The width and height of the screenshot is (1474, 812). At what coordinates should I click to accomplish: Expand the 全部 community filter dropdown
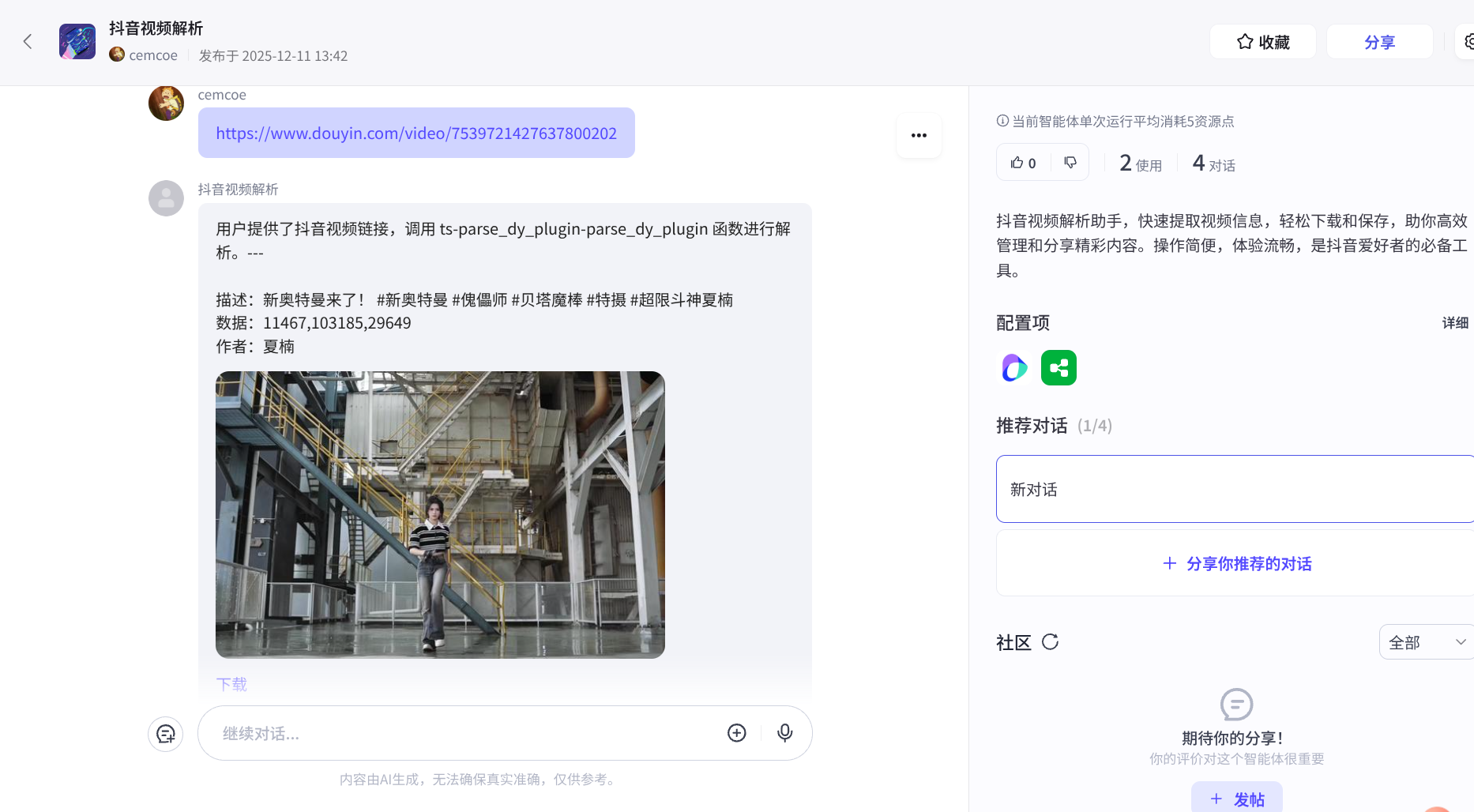[1425, 641]
